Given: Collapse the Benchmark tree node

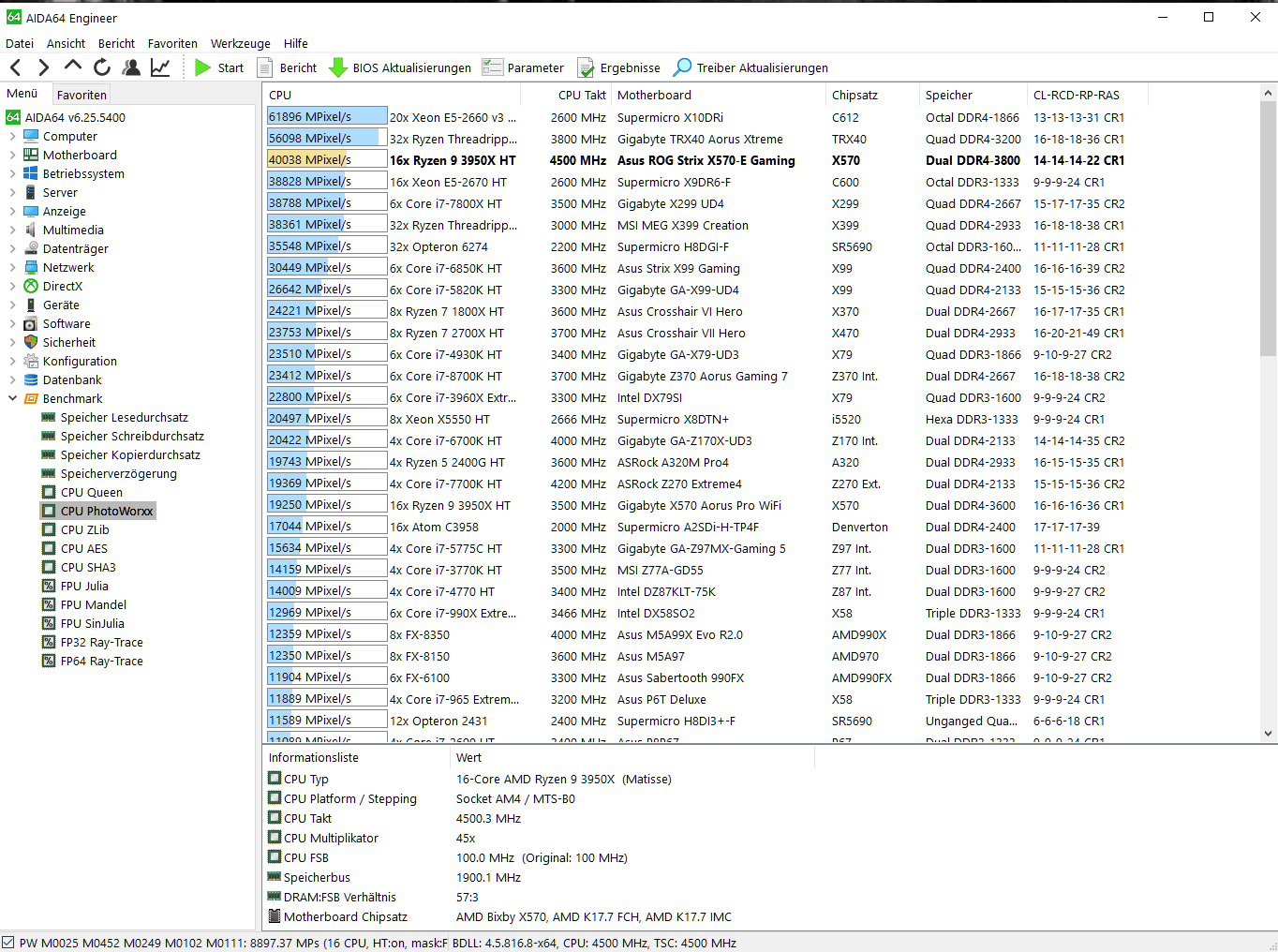Looking at the screenshot, I should point(12,398).
